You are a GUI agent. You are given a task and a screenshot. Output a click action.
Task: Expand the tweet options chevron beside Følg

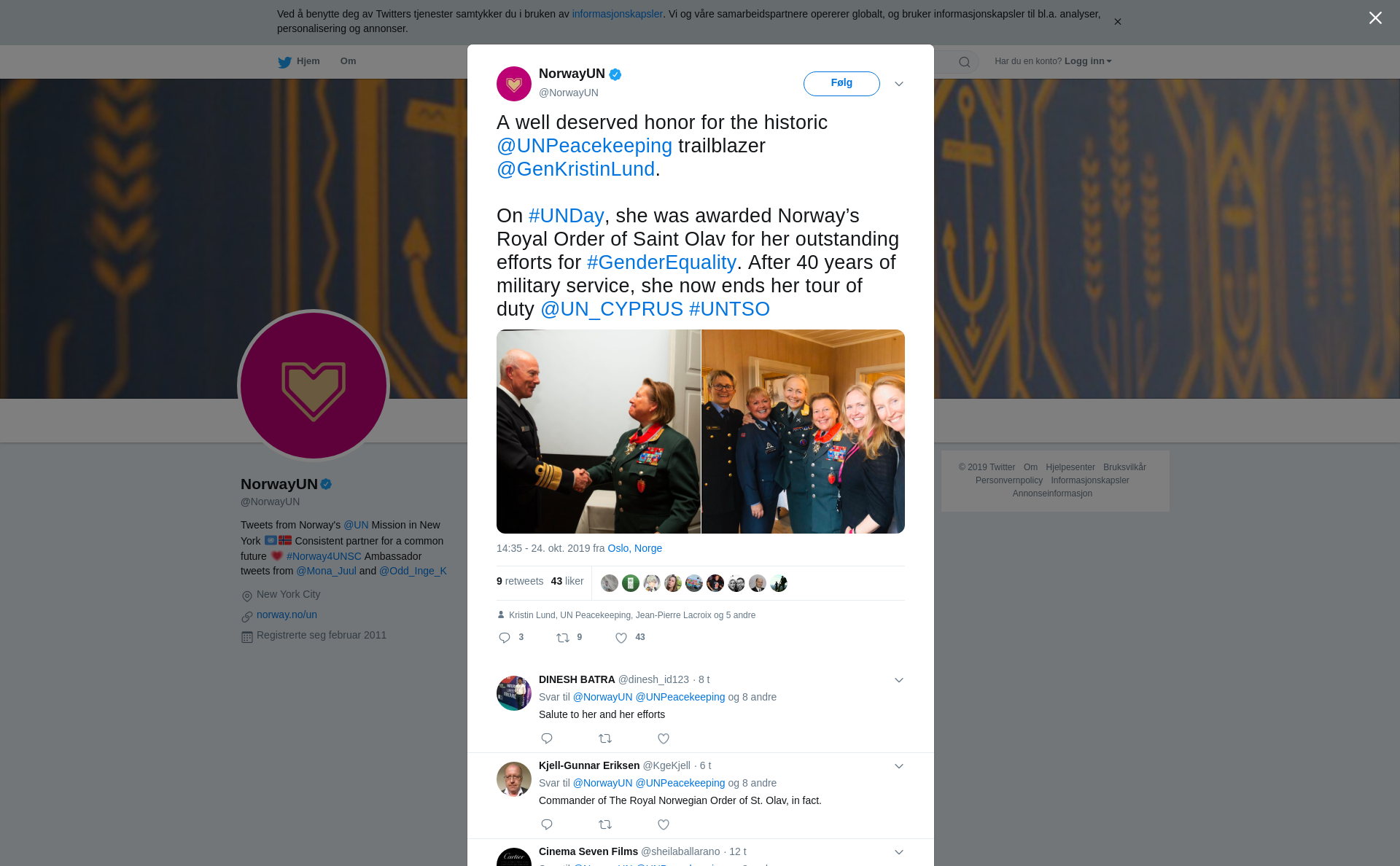(x=899, y=84)
